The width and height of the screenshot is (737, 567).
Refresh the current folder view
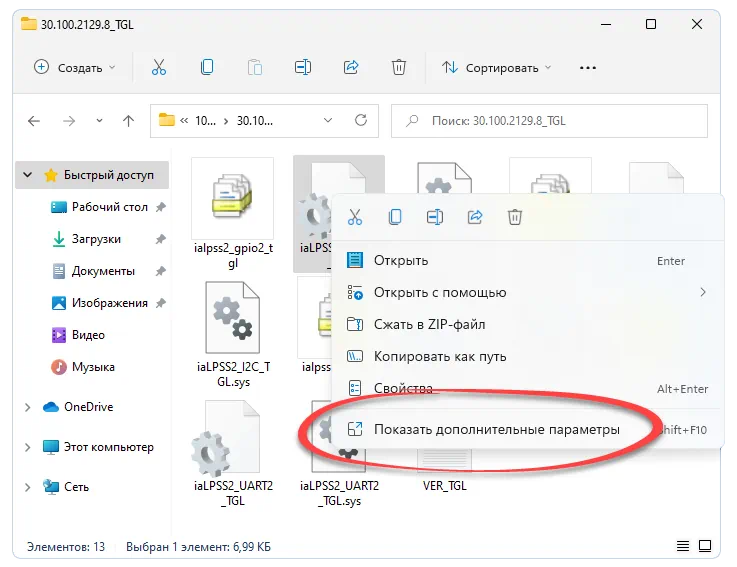[x=361, y=120]
